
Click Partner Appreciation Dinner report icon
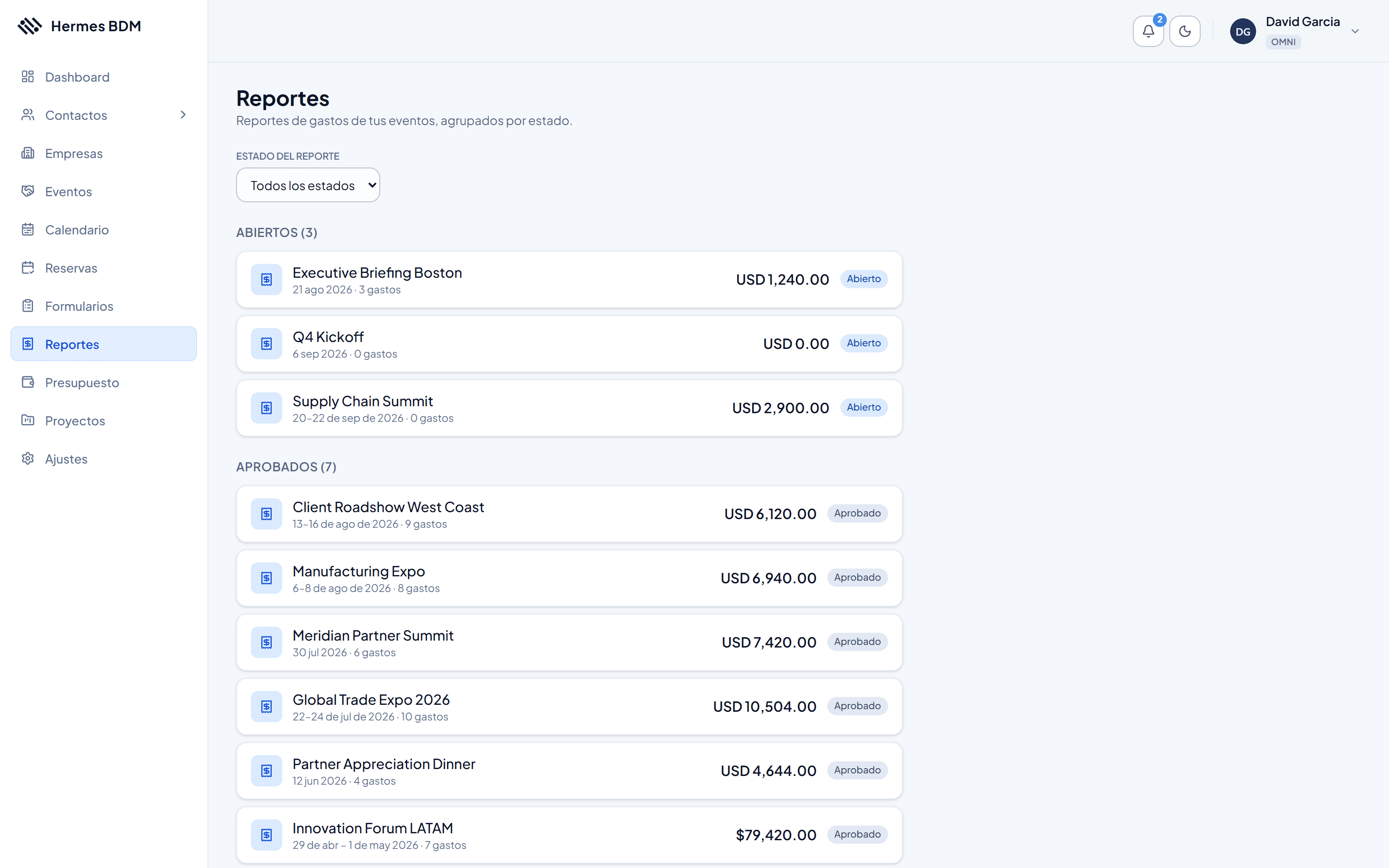(267, 771)
